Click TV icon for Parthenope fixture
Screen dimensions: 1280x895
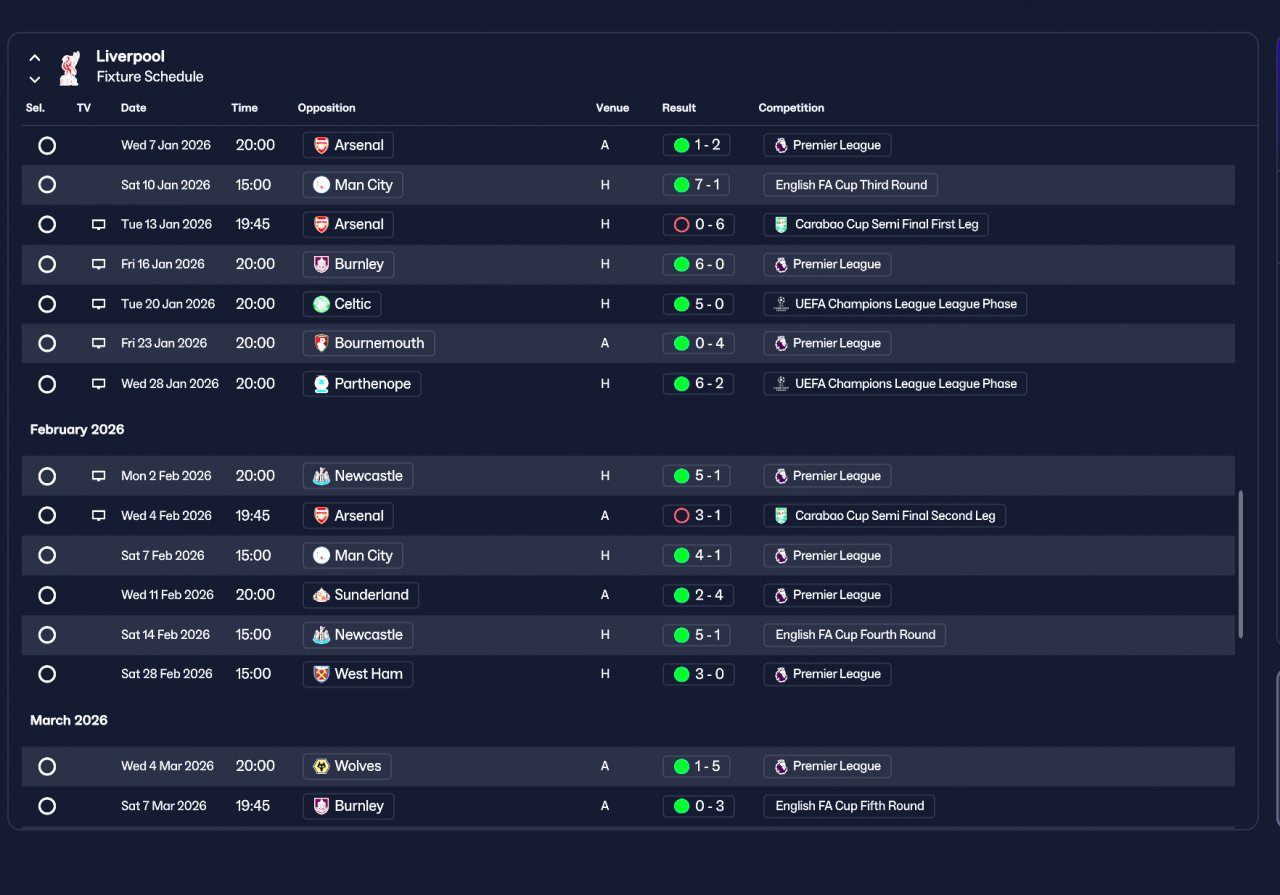tap(98, 384)
